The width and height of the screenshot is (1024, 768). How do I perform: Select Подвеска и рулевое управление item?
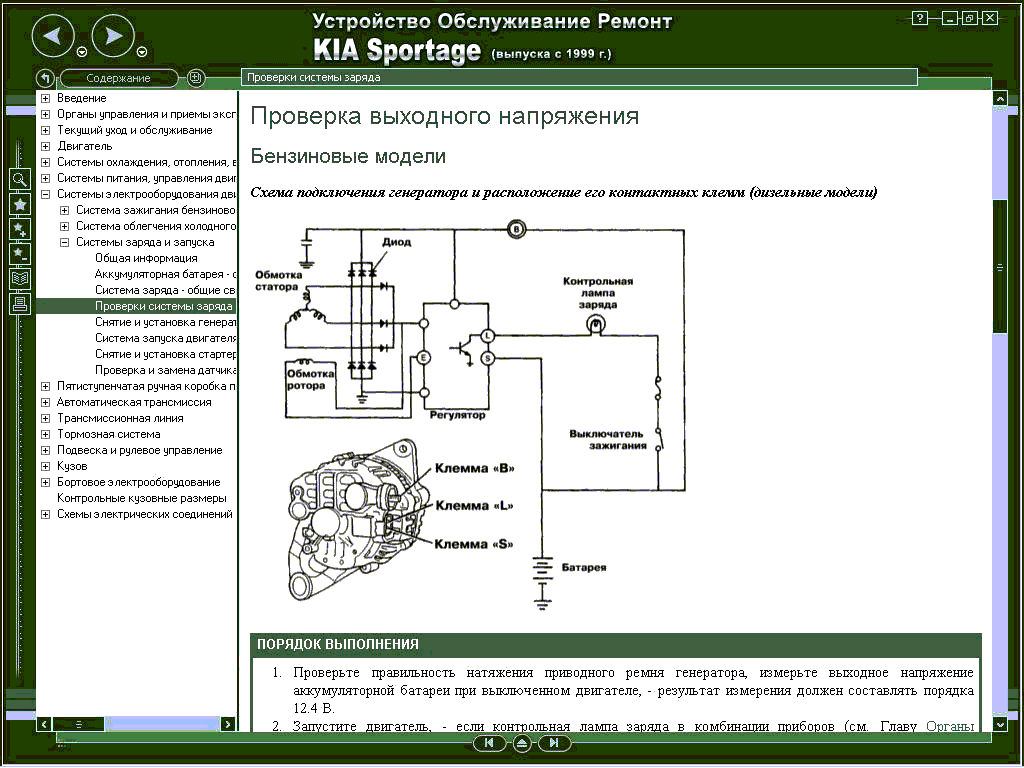point(140,450)
